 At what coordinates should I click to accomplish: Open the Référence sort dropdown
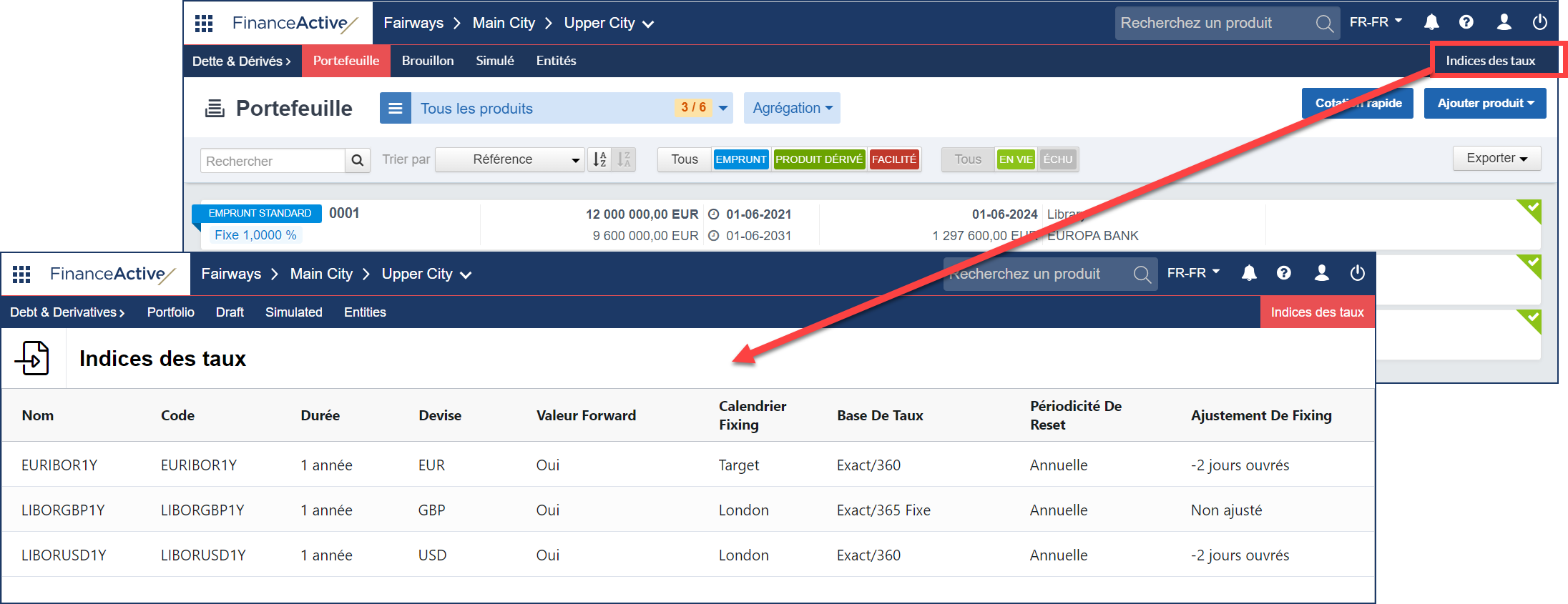(x=510, y=159)
